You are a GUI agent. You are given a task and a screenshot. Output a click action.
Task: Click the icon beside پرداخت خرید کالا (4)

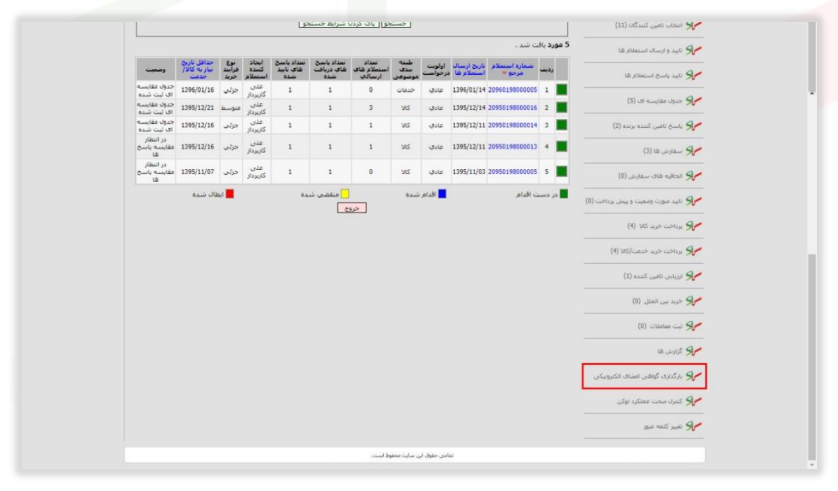click(694, 226)
